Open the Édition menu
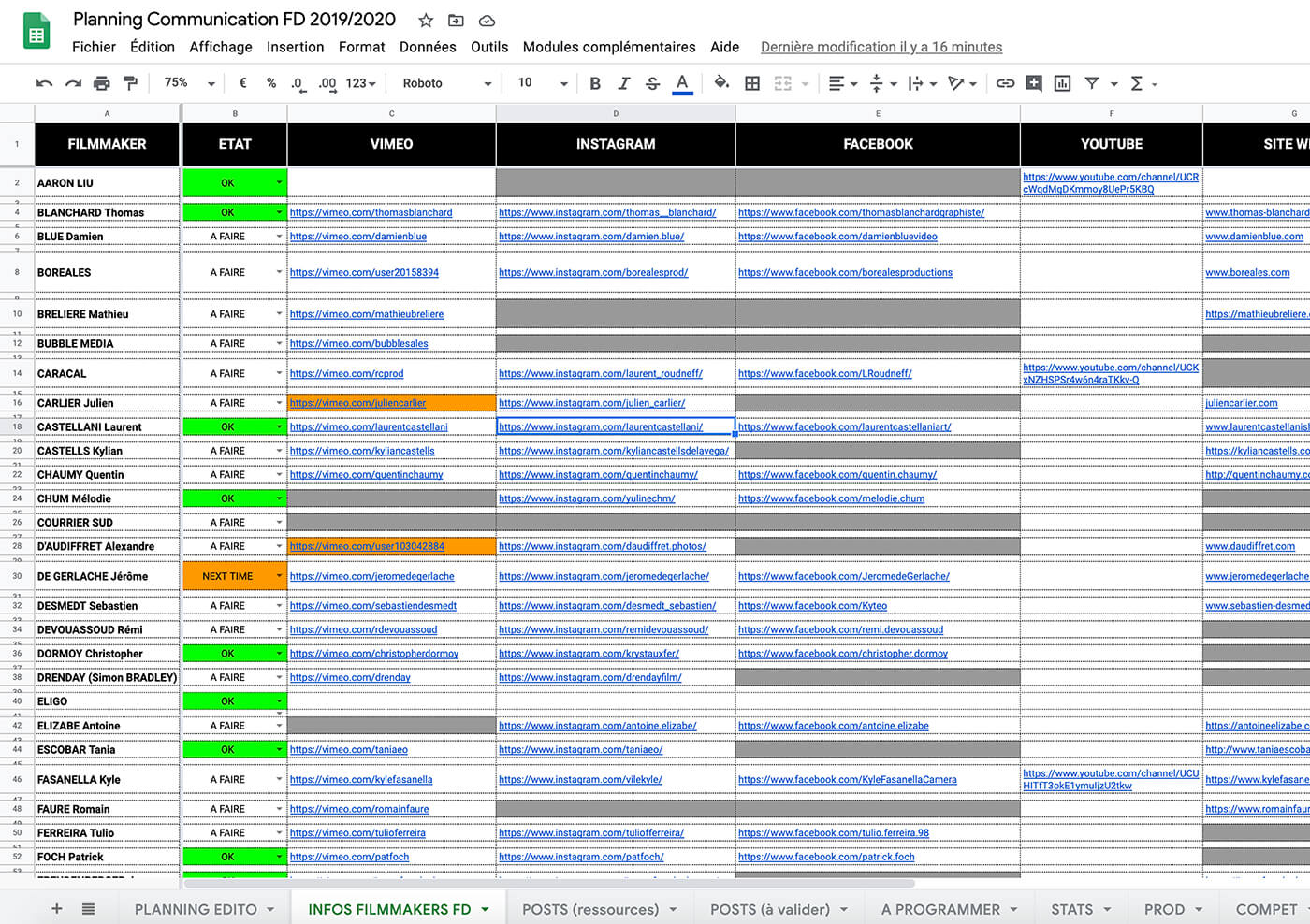The image size is (1310, 924). pyautogui.click(x=153, y=47)
